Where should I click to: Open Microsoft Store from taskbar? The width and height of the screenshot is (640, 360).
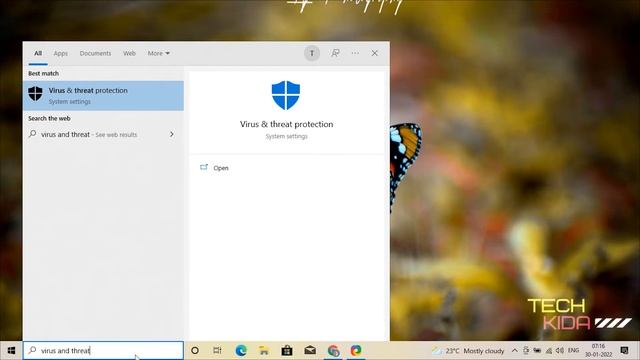[x=287, y=350]
